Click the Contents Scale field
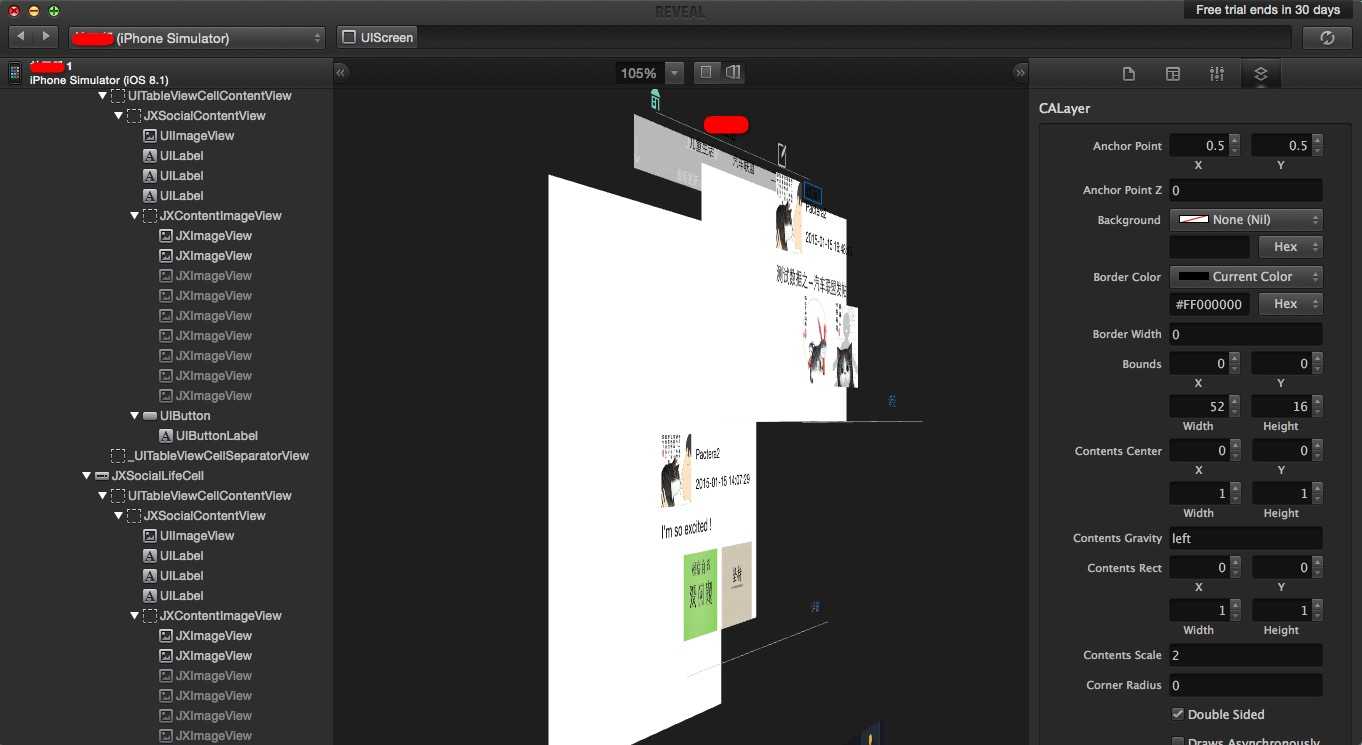 (1246, 655)
